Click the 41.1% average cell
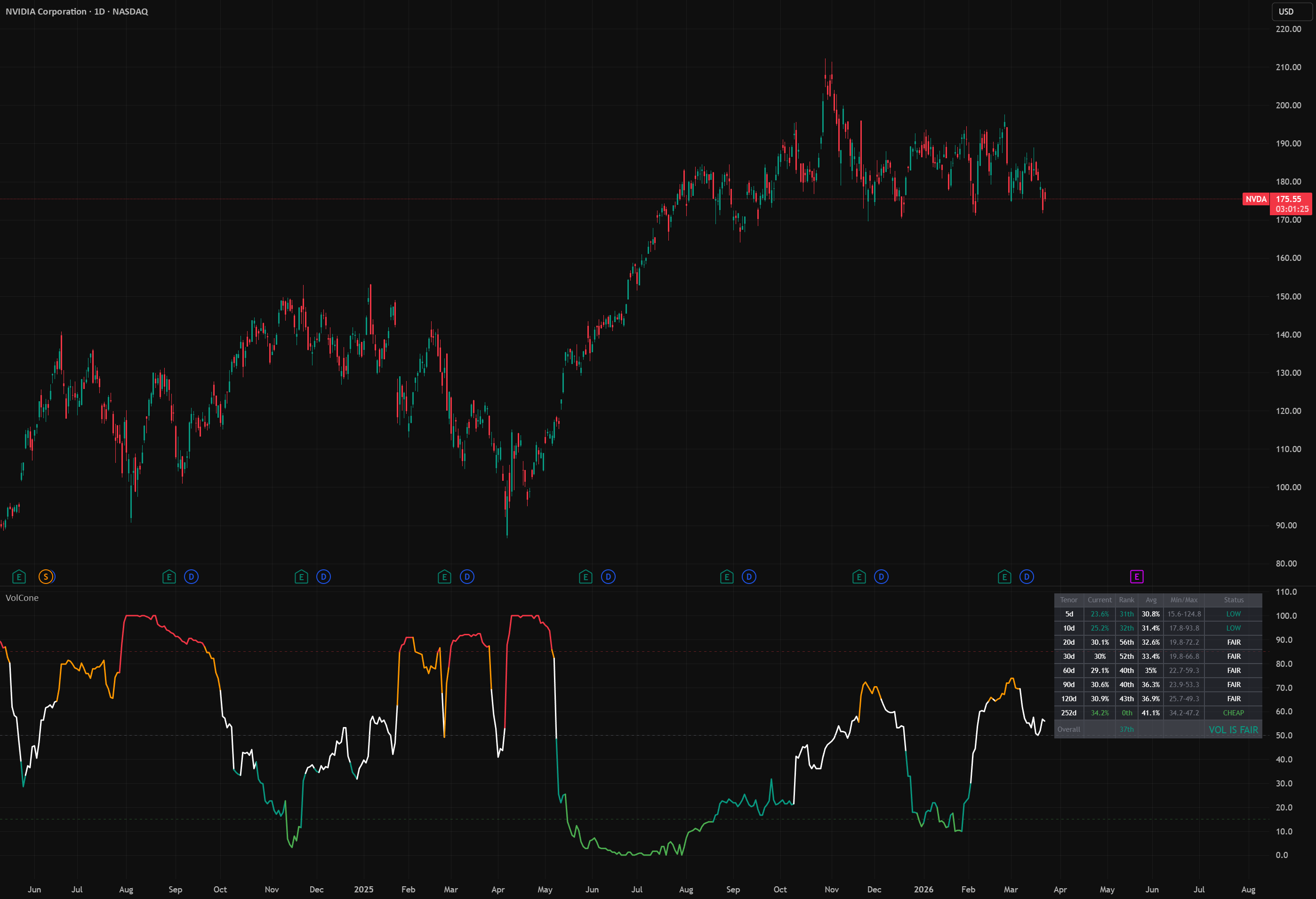Image resolution: width=1316 pixels, height=899 pixels. 1151,713
